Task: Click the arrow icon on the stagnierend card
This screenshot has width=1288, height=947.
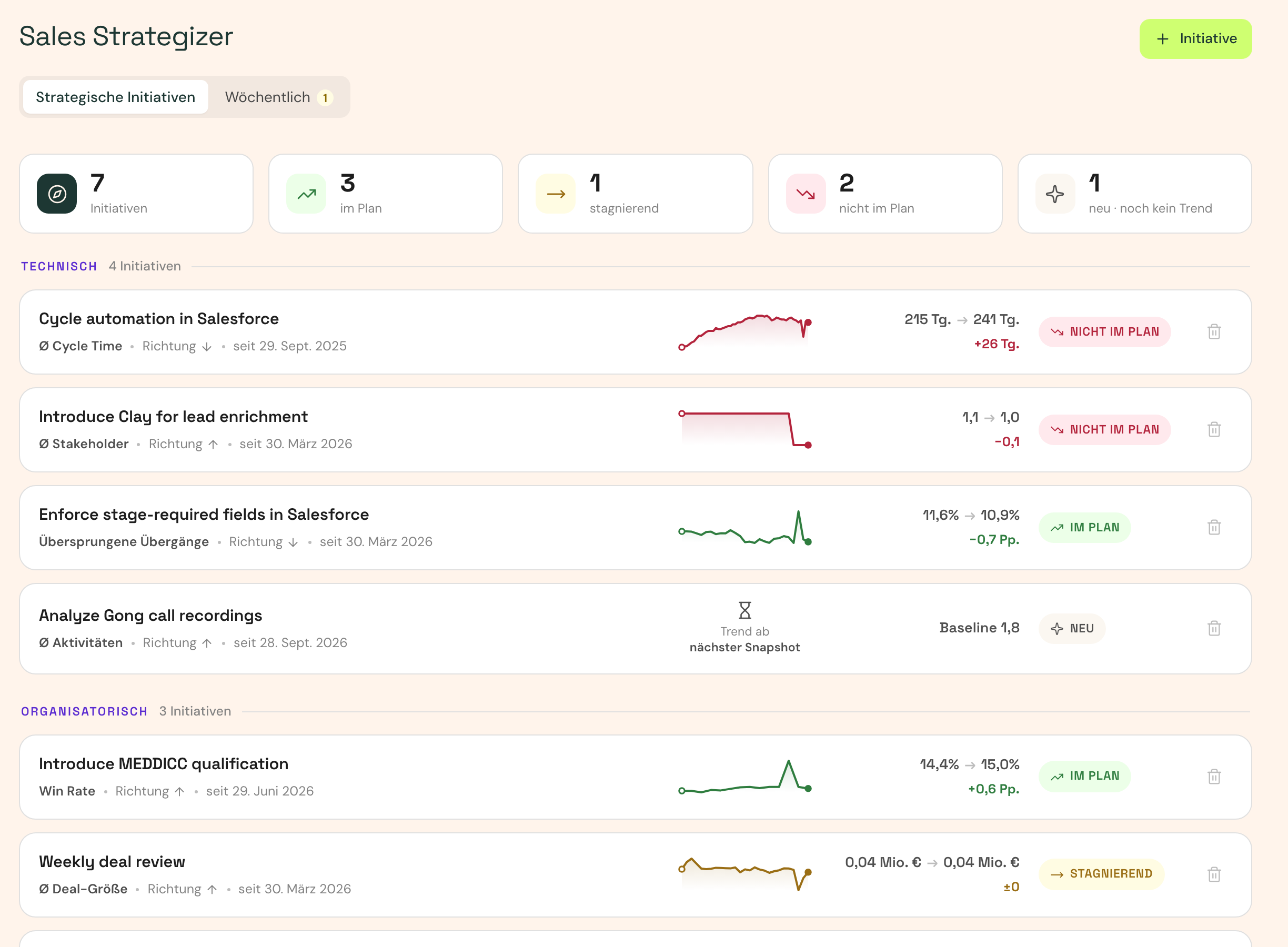Action: [x=556, y=194]
